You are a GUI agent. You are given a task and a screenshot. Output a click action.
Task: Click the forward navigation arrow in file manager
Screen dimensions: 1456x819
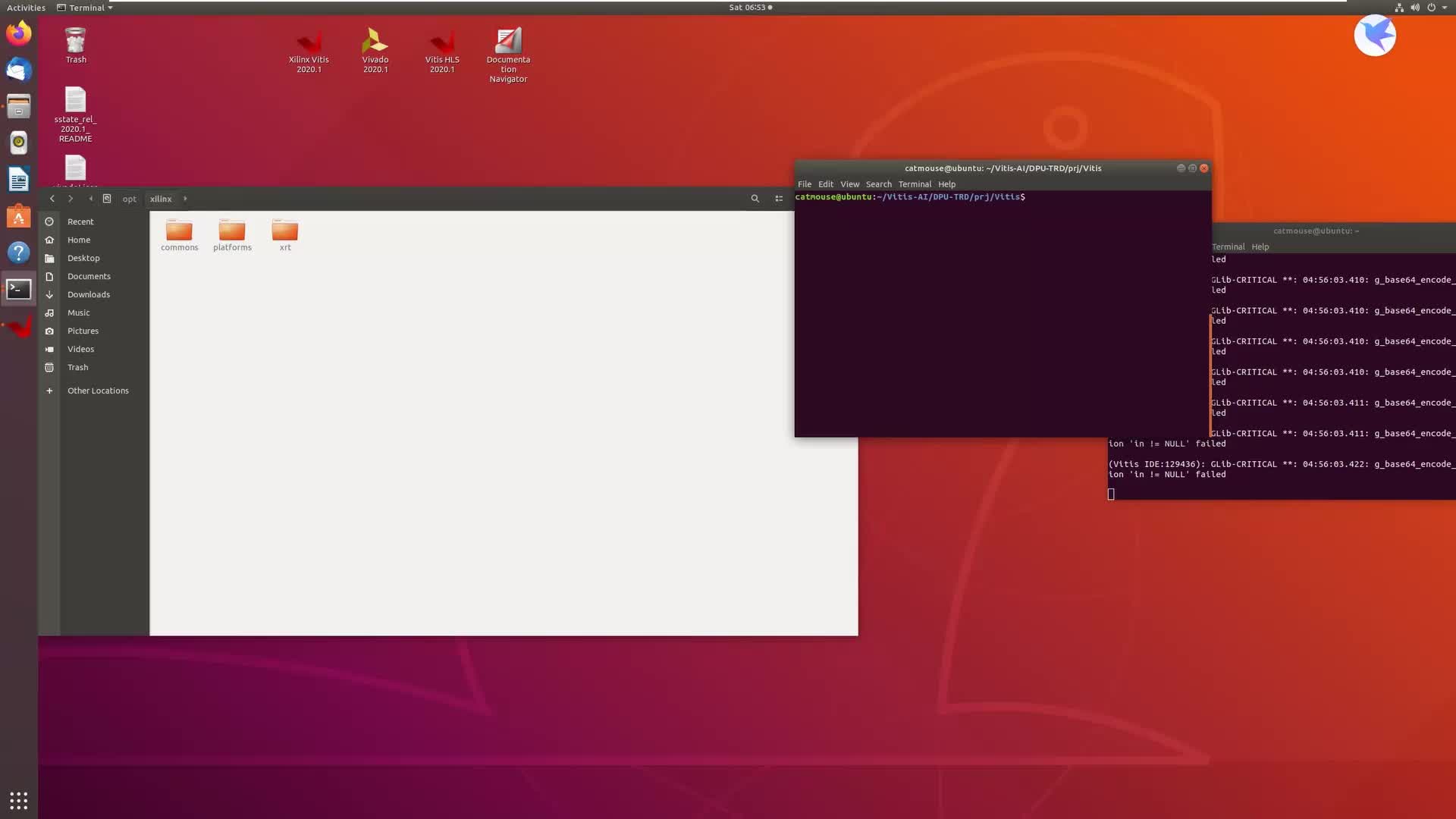pos(70,199)
